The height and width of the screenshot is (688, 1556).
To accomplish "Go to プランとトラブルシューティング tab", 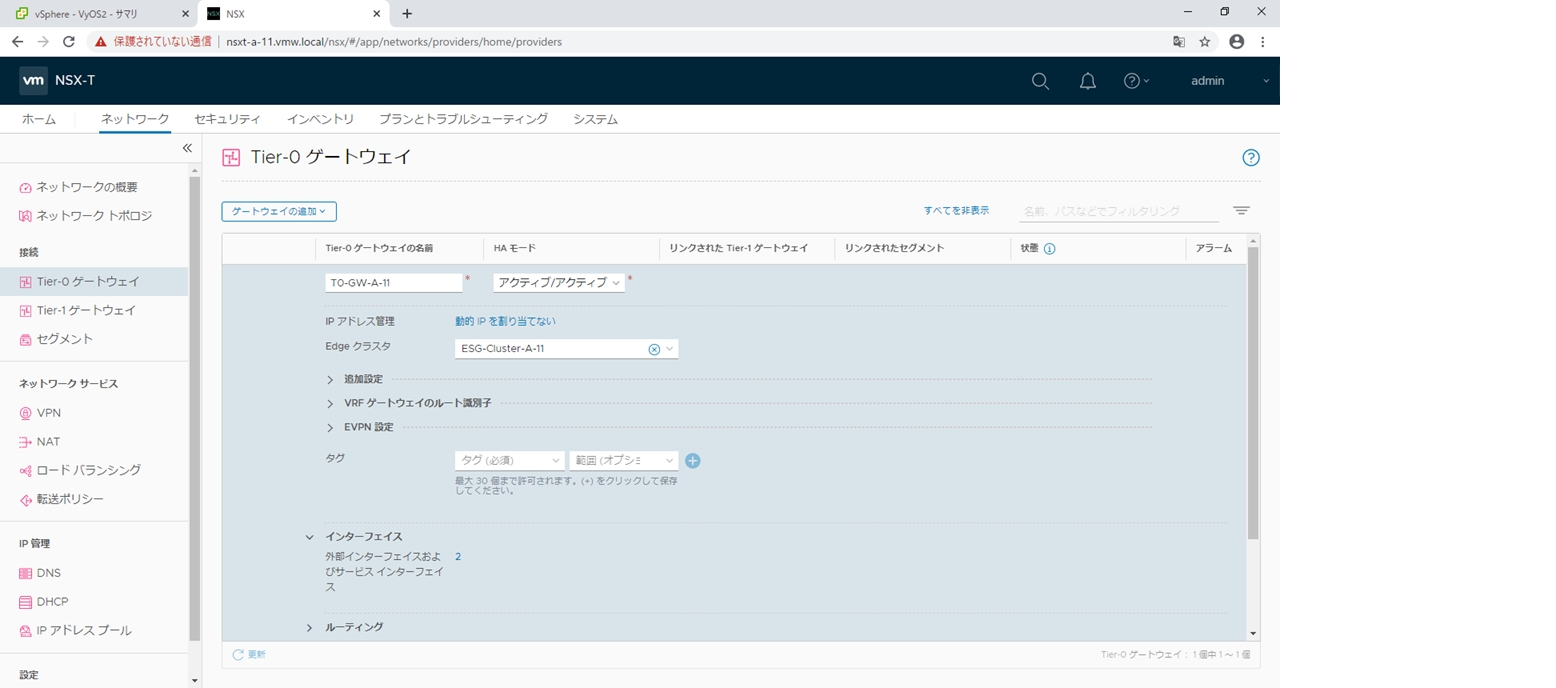I will (464, 119).
